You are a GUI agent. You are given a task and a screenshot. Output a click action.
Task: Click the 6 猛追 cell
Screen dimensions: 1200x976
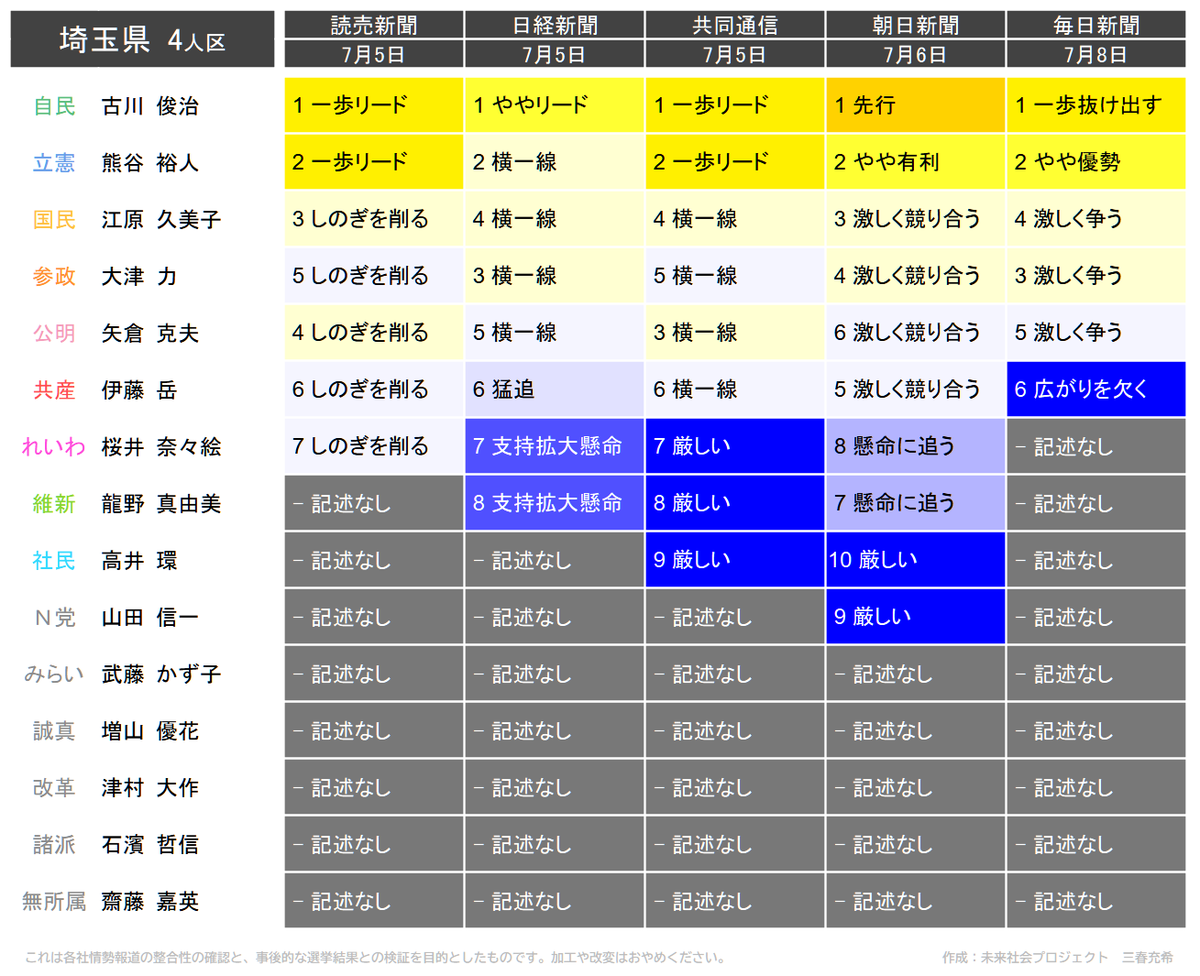point(555,389)
